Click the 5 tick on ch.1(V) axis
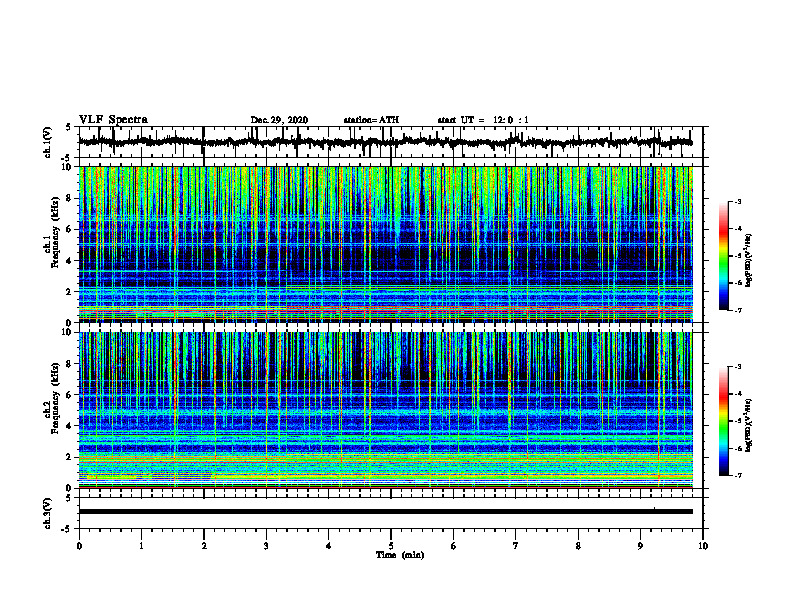This screenshot has width=792, height=612. coord(68,128)
